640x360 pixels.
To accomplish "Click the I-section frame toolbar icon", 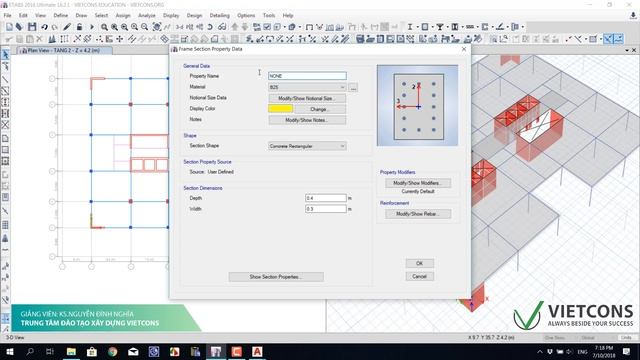I will 409,27.
